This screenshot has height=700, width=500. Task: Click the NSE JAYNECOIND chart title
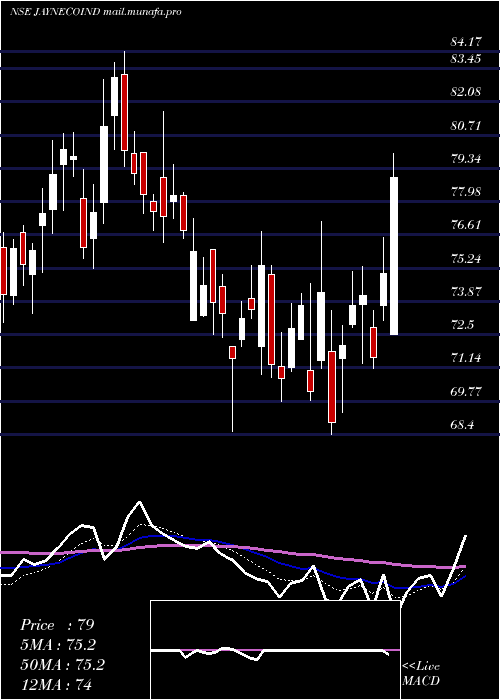(x=95, y=12)
